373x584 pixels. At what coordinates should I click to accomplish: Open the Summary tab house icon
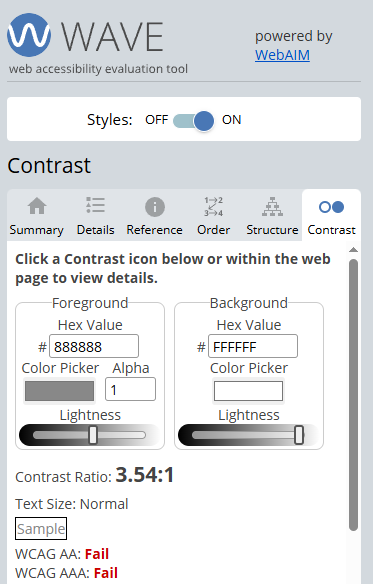(37, 206)
